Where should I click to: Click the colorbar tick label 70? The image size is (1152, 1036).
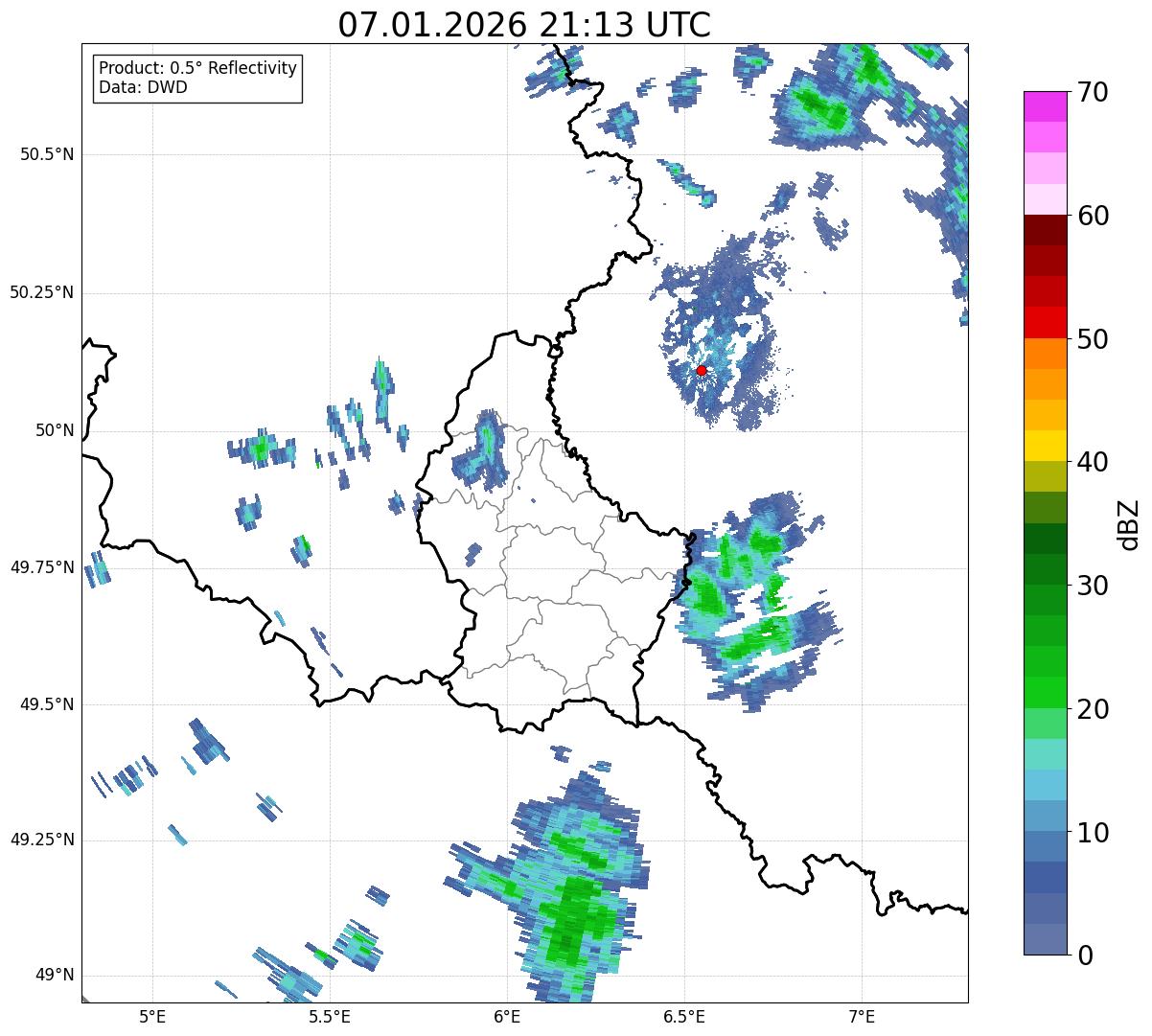[x=1093, y=92]
